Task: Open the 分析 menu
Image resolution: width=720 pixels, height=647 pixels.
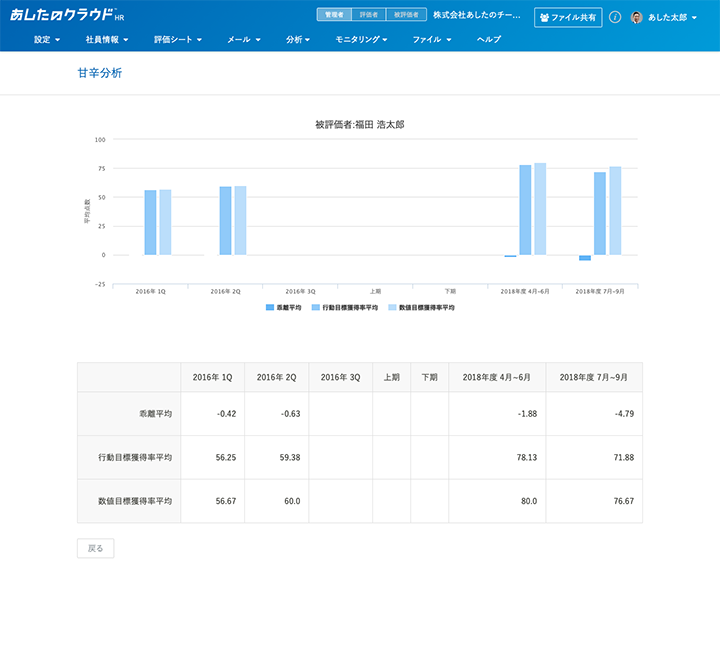Action: (297, 40)
